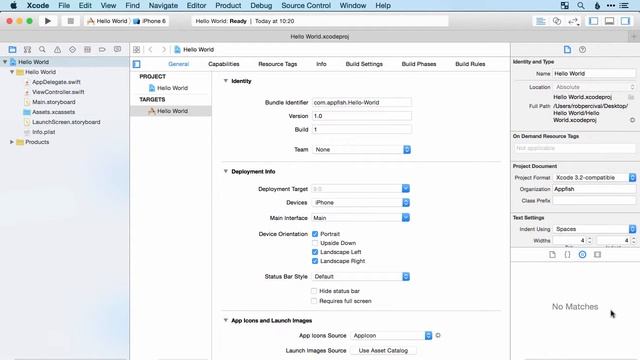Switch to the Capabilities tab
The height and width of the screenshot is (360, 640).
[224, 64]
